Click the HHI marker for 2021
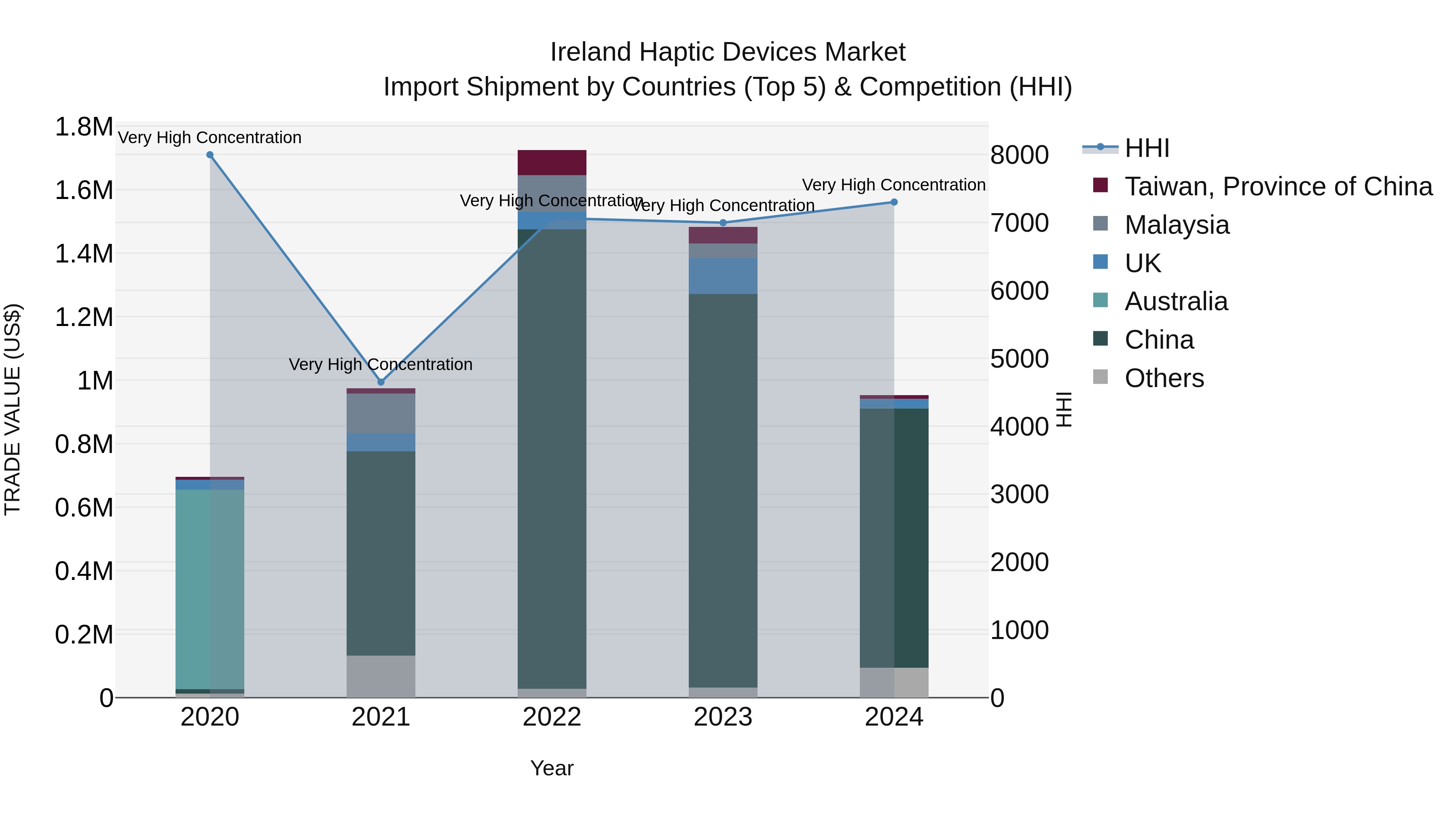 381,382
